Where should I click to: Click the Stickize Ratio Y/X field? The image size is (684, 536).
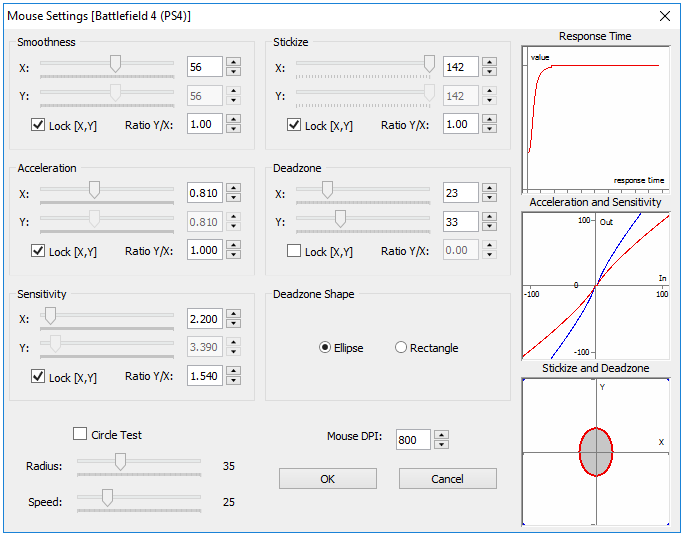click(461, 124)
